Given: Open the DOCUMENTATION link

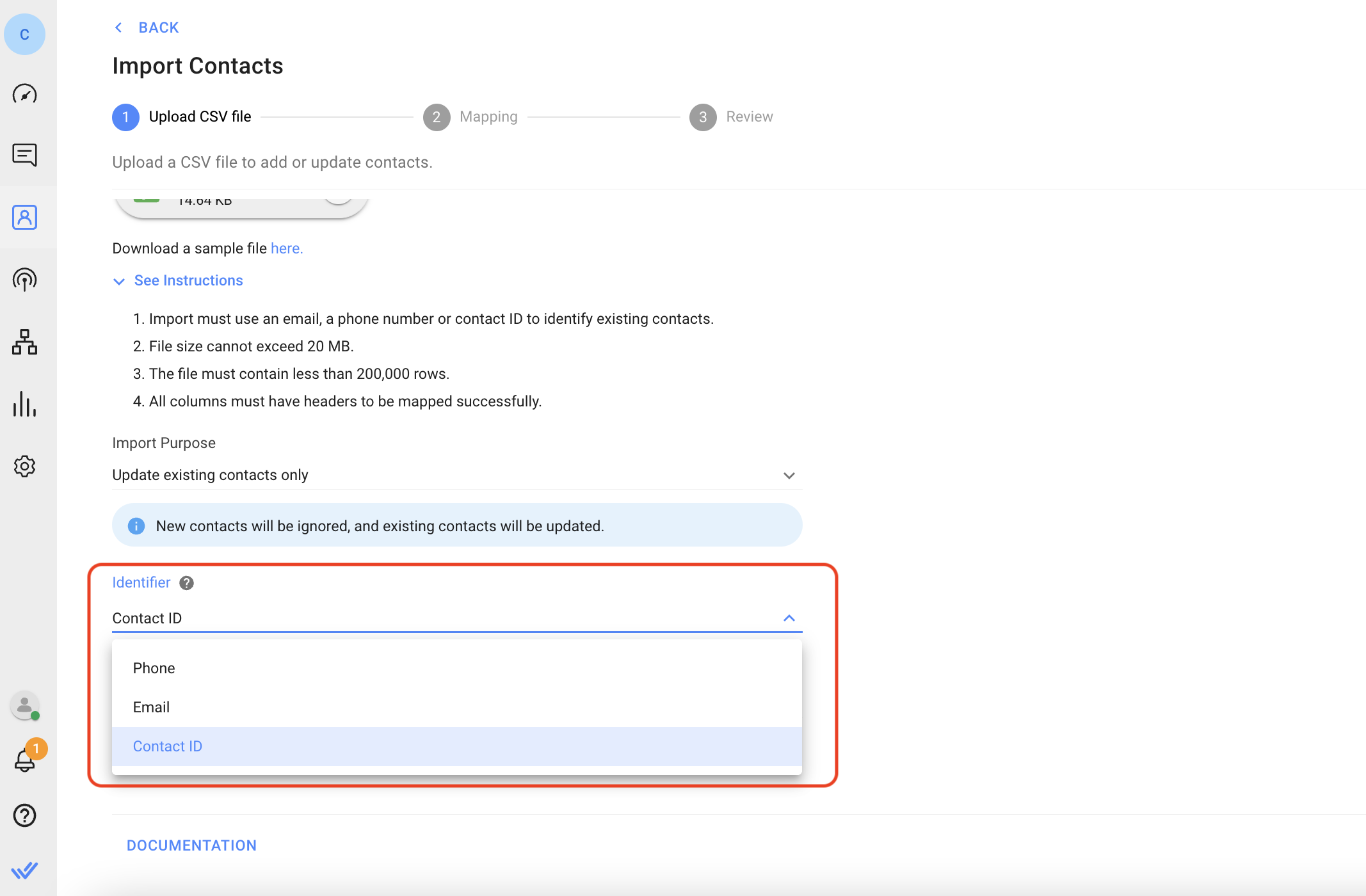Looking at the screenshot, I should [x=191, y=845].
